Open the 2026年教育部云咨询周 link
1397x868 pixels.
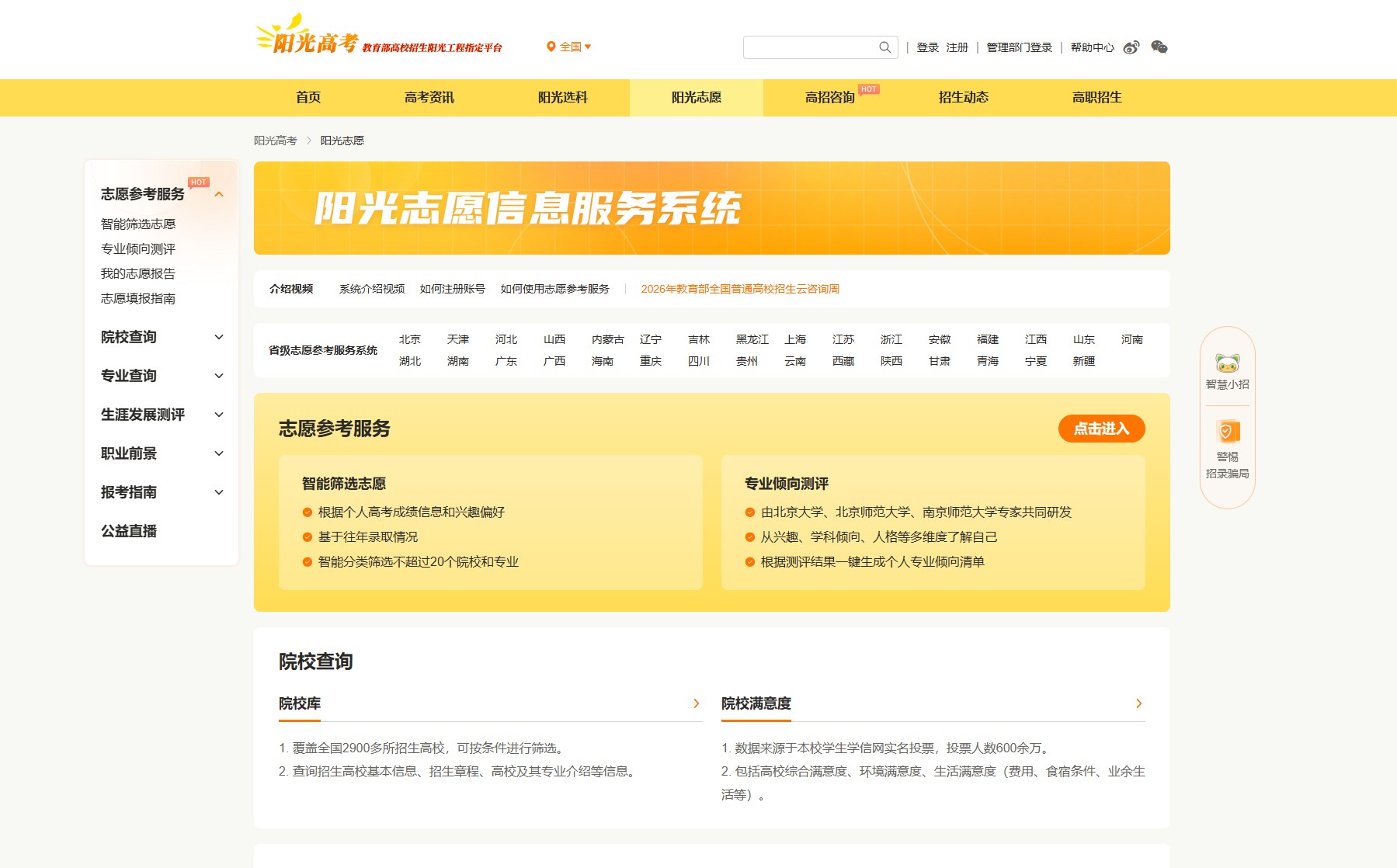coord(740,289)
